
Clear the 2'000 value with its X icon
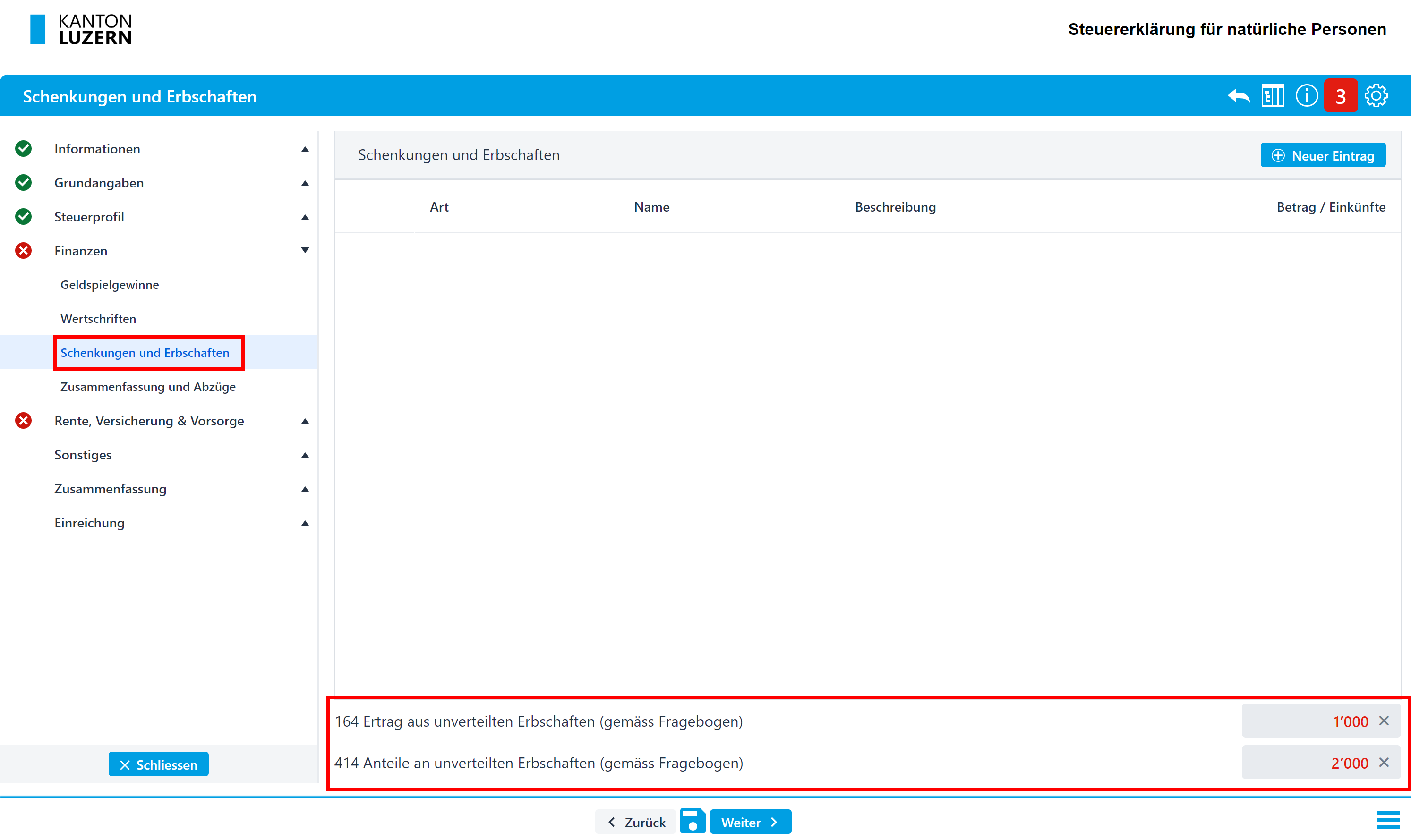coord(1384,763)
